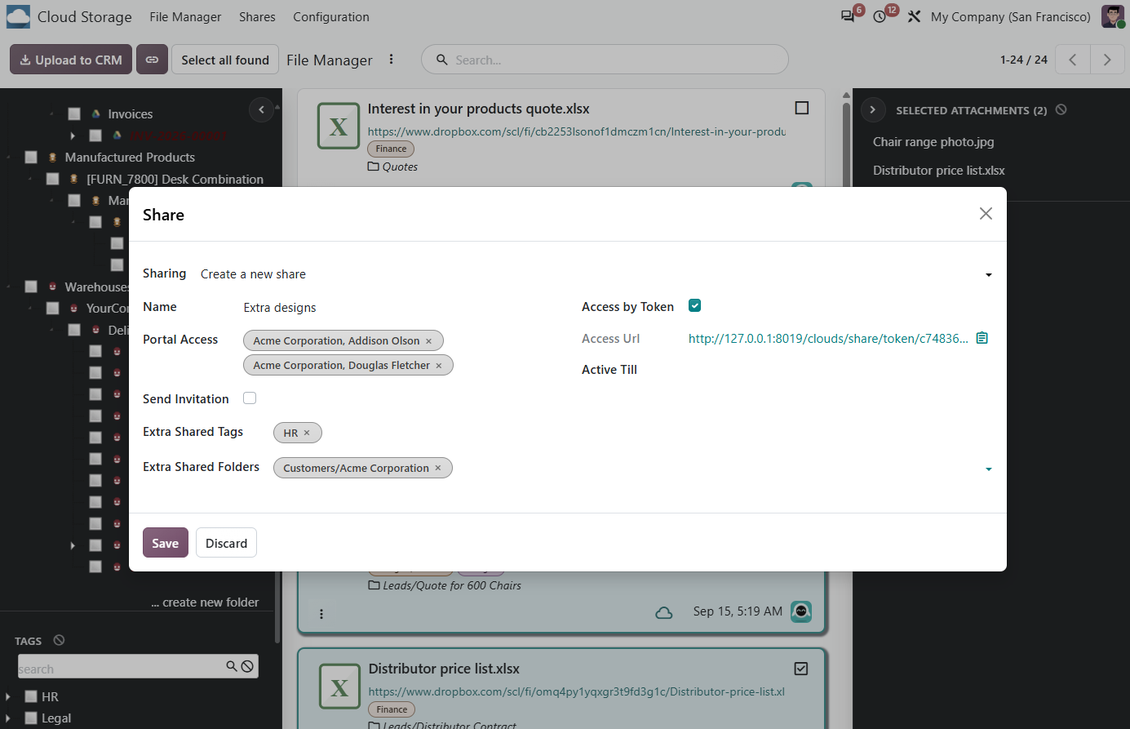The width and height of the screenshot is (1130, 729).
Task: Remove the HR tag from Extra Shared Tags
Action: pos(306,432)
